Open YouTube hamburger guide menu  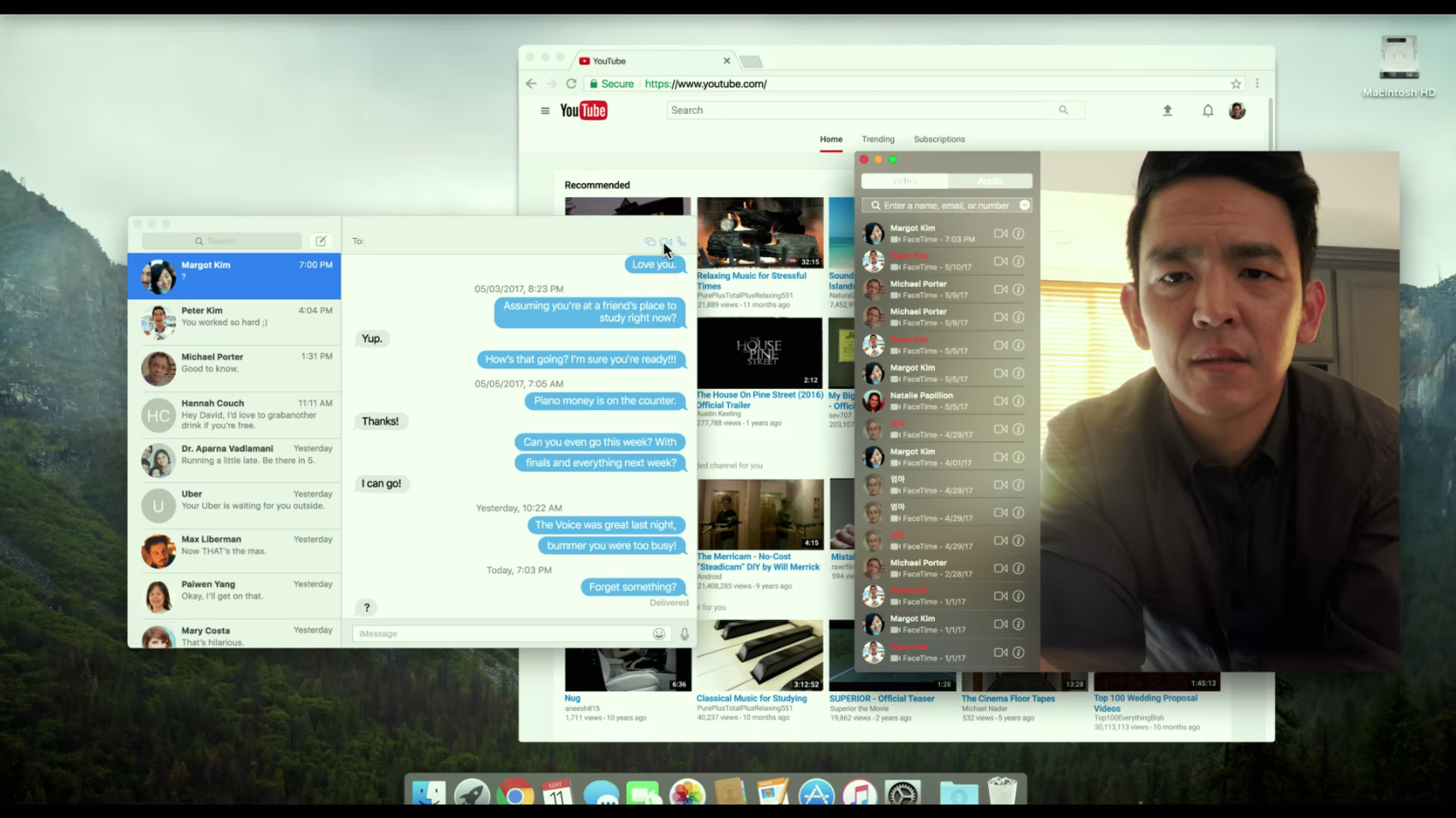545,110
